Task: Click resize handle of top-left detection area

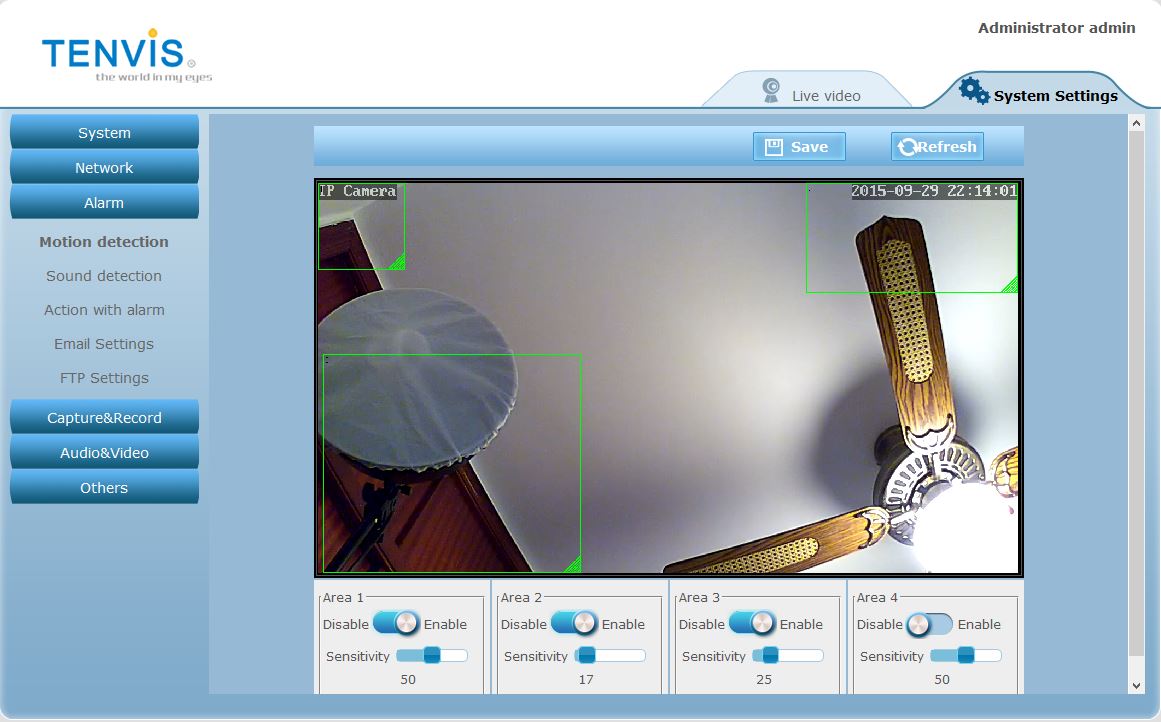Action: pyautogui.click(x=397, y=262)
